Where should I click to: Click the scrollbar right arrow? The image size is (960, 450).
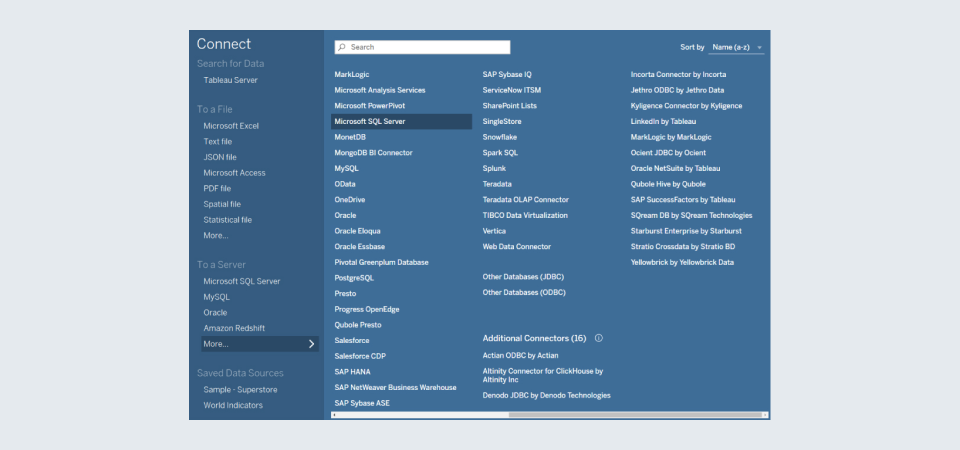765,415
